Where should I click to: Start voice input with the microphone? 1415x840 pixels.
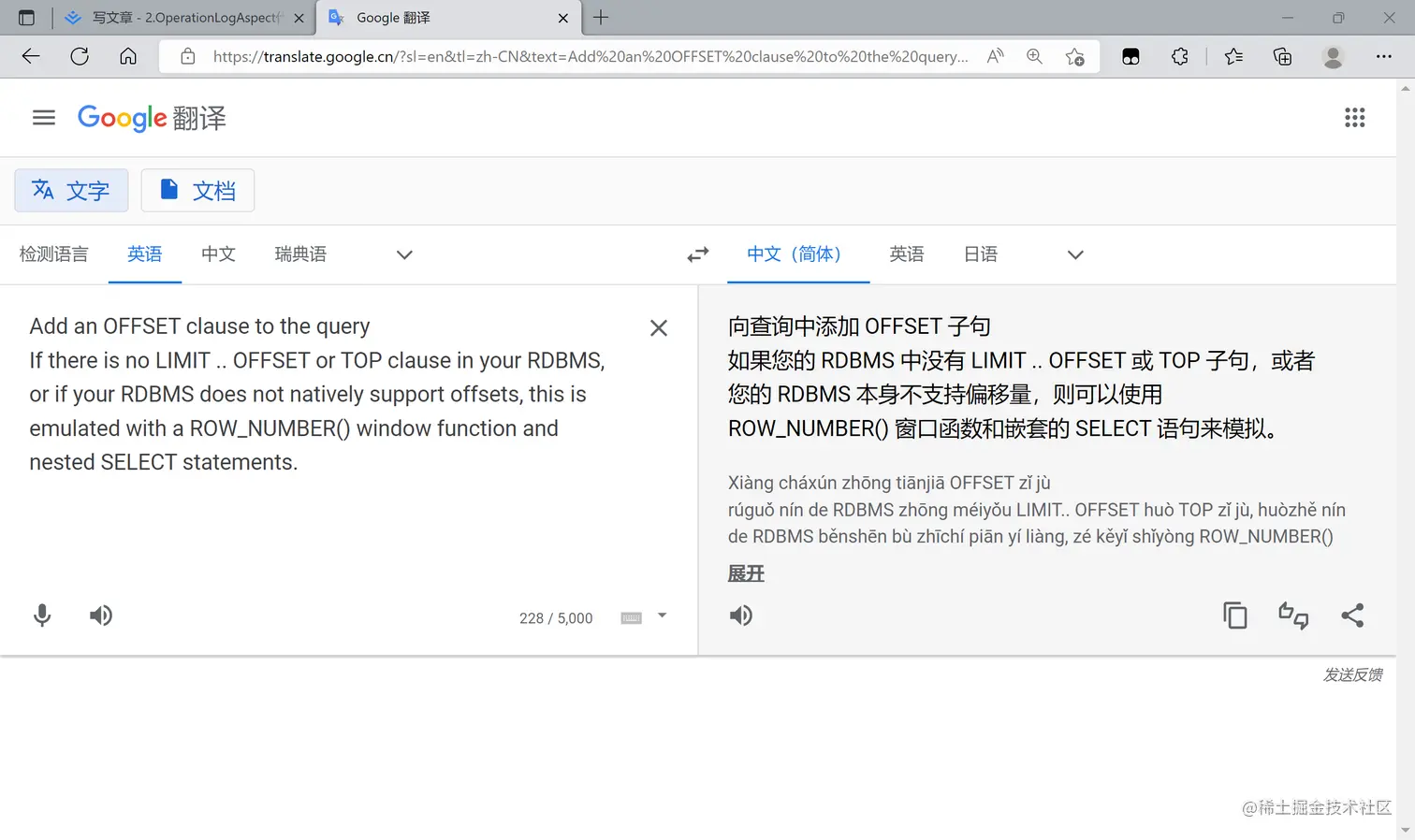coord(42,615)
